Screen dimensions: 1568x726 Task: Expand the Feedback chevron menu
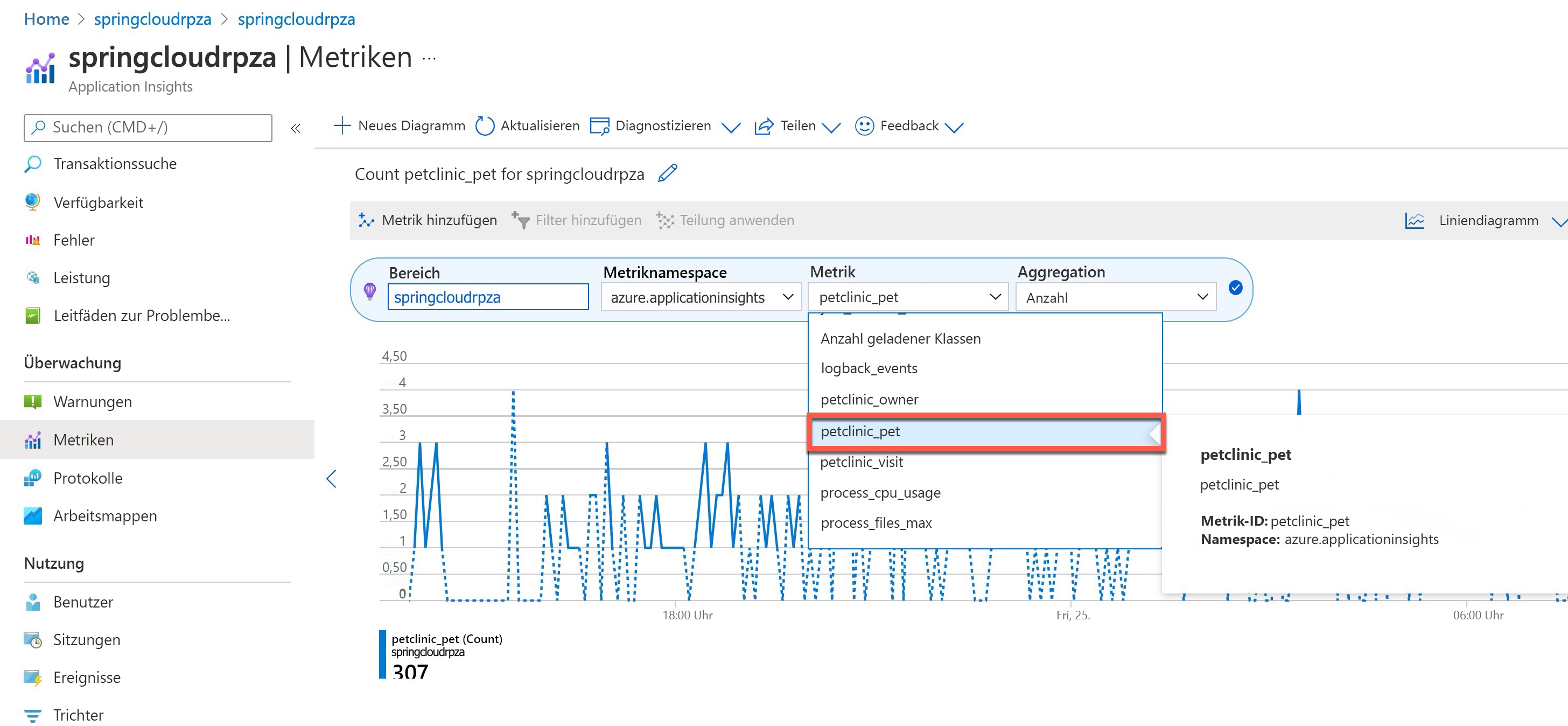(x=955, y=128)
